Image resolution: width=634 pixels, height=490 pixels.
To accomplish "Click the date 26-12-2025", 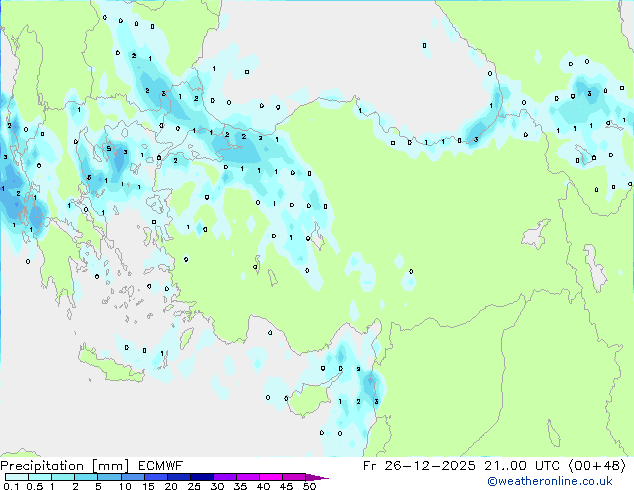I will 429,466.
